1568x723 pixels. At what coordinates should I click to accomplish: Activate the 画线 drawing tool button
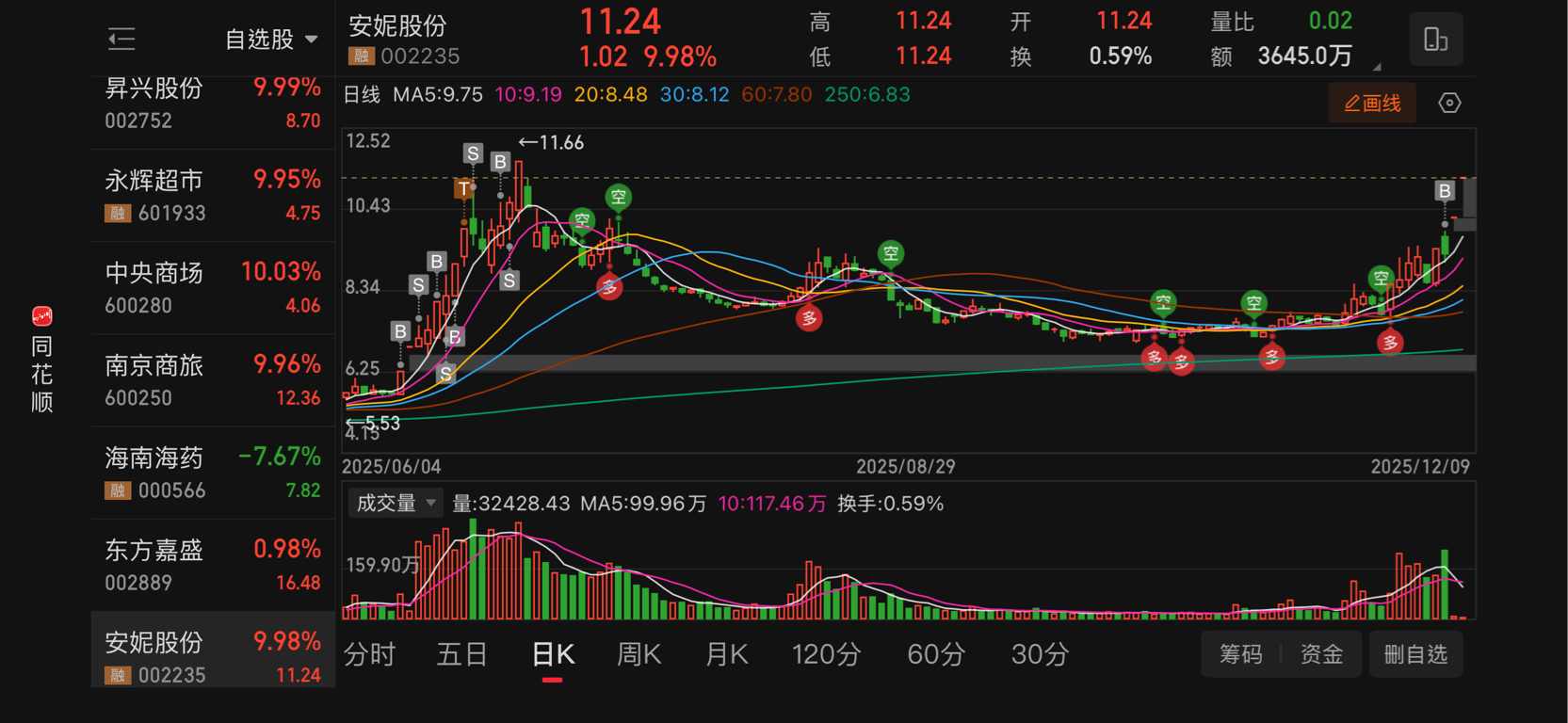[1372, 103]
